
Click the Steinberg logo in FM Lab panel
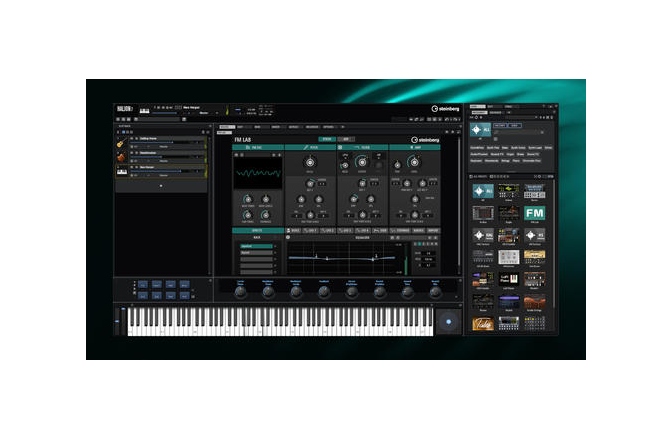pos(425,140)
